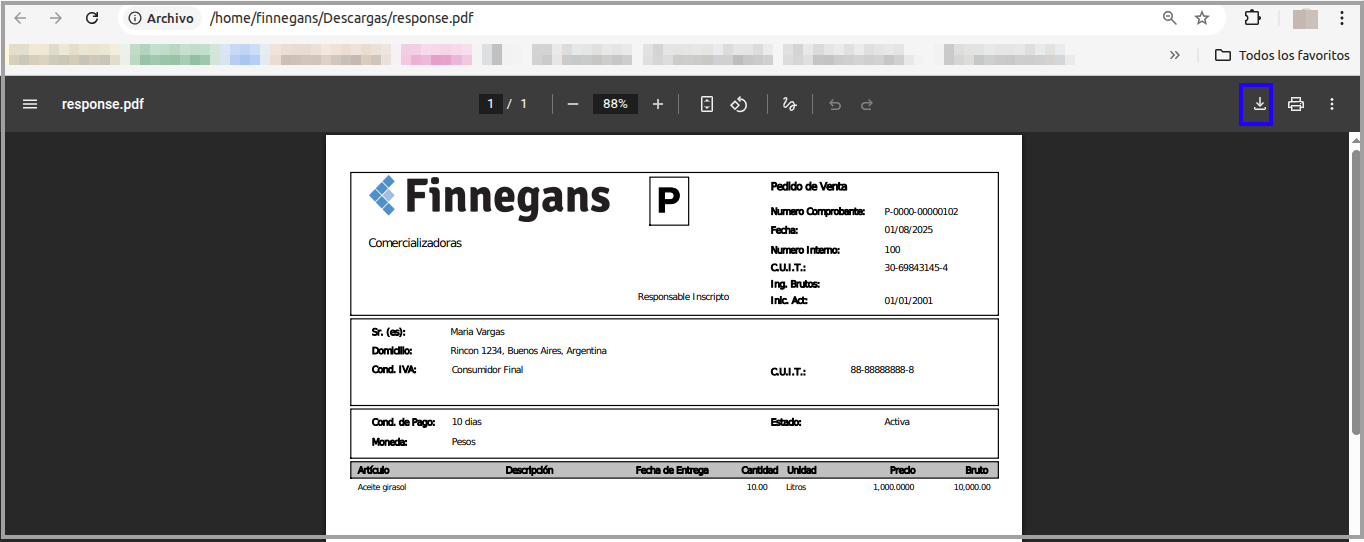The image size is (1364, 542).
Task: Click the "Comercializadoras" text
Action: [415, 243]
